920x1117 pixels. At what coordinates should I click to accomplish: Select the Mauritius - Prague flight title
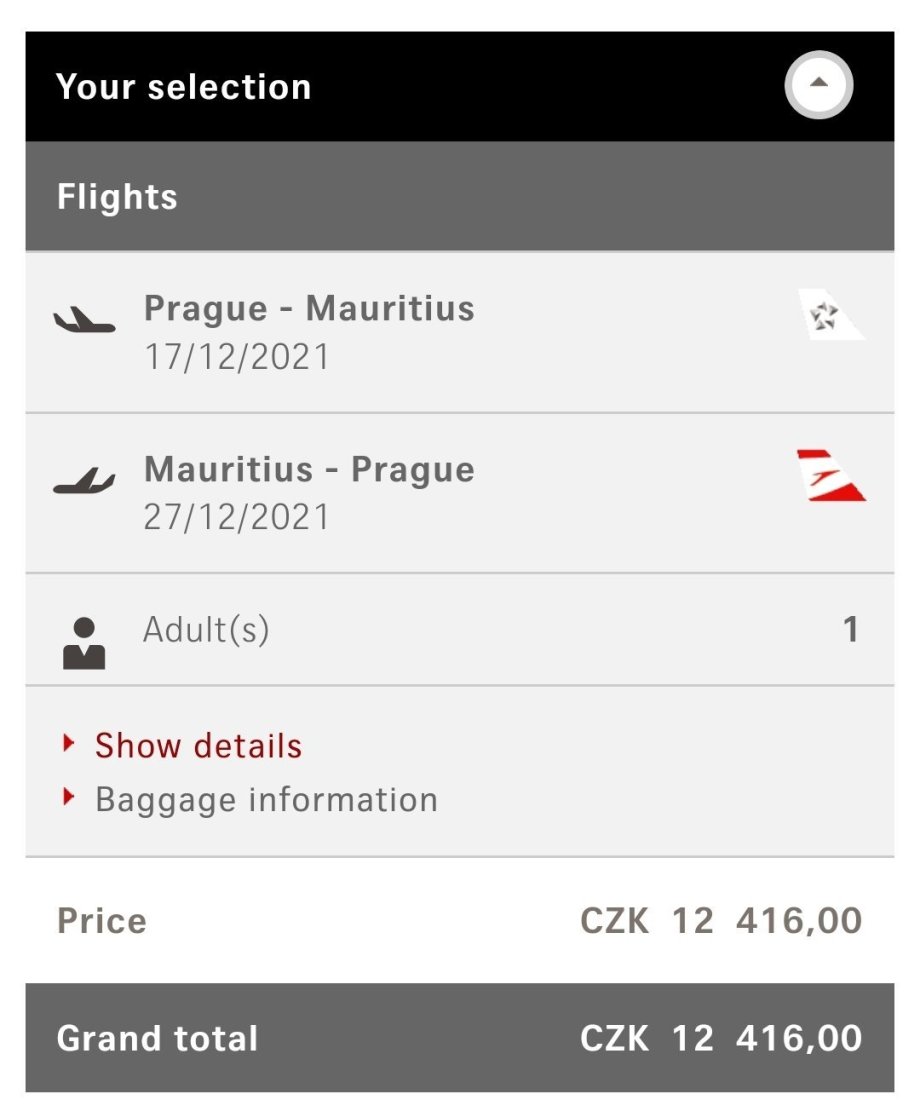[309, 469]
